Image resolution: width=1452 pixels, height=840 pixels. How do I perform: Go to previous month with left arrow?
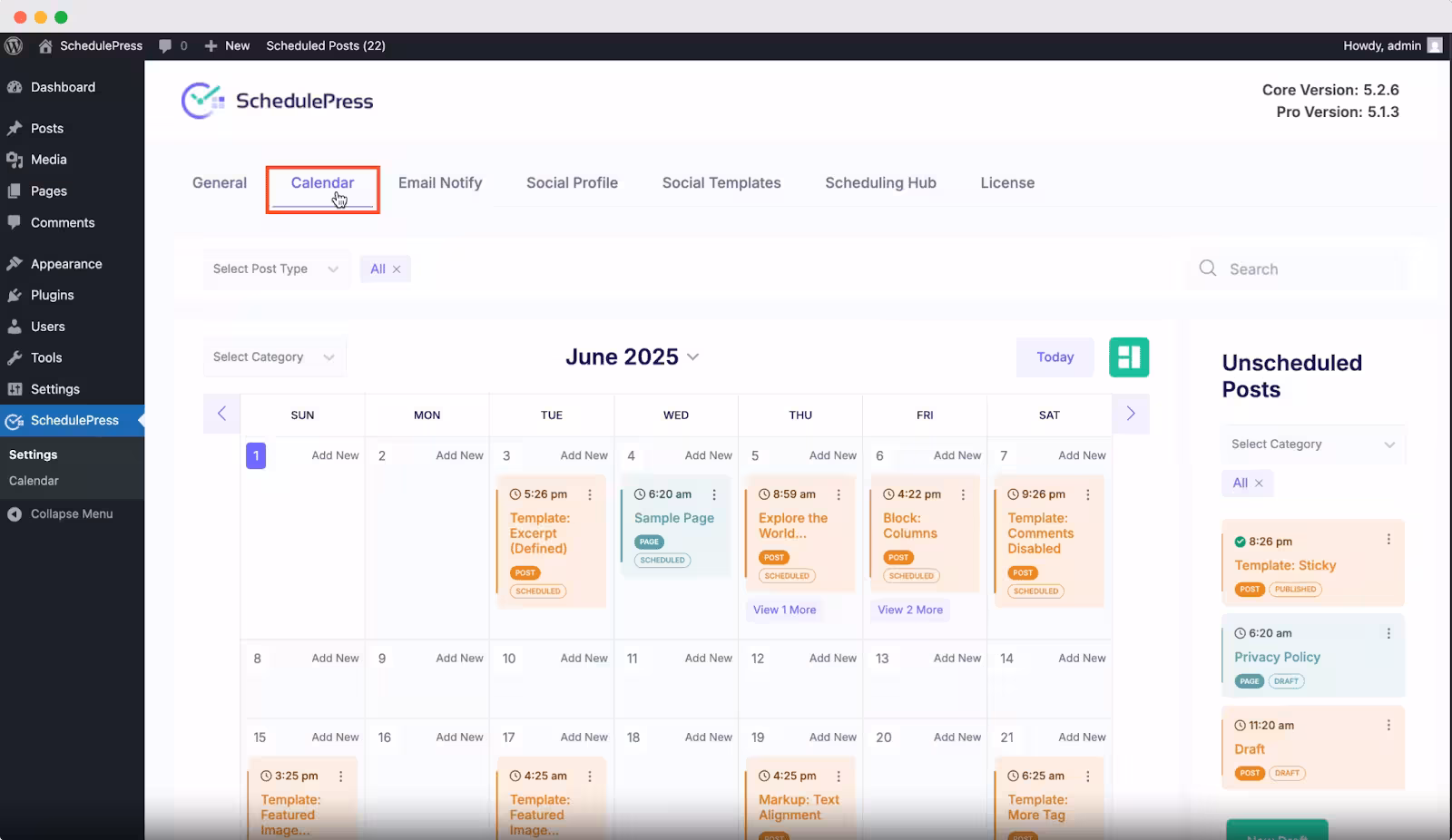[221, 414]
